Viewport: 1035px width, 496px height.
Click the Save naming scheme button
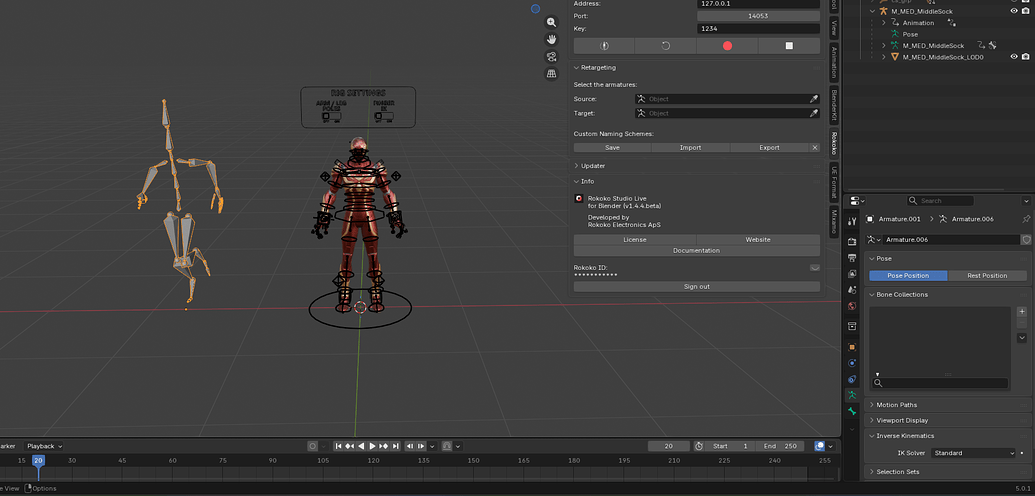point(612,148)
